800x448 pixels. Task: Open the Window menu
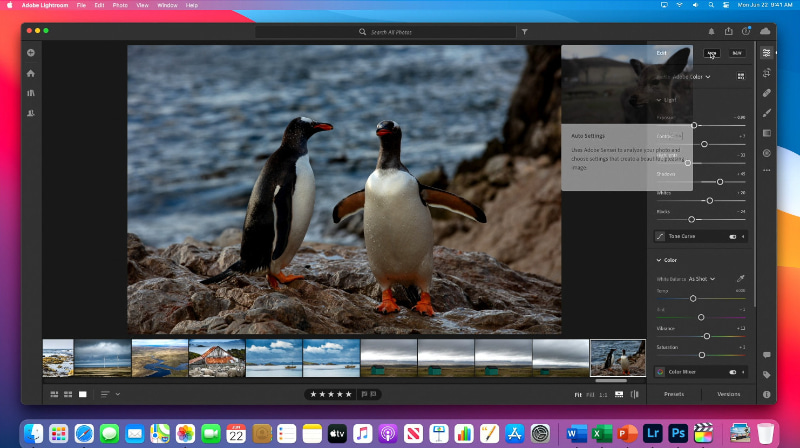coord(167,5)
